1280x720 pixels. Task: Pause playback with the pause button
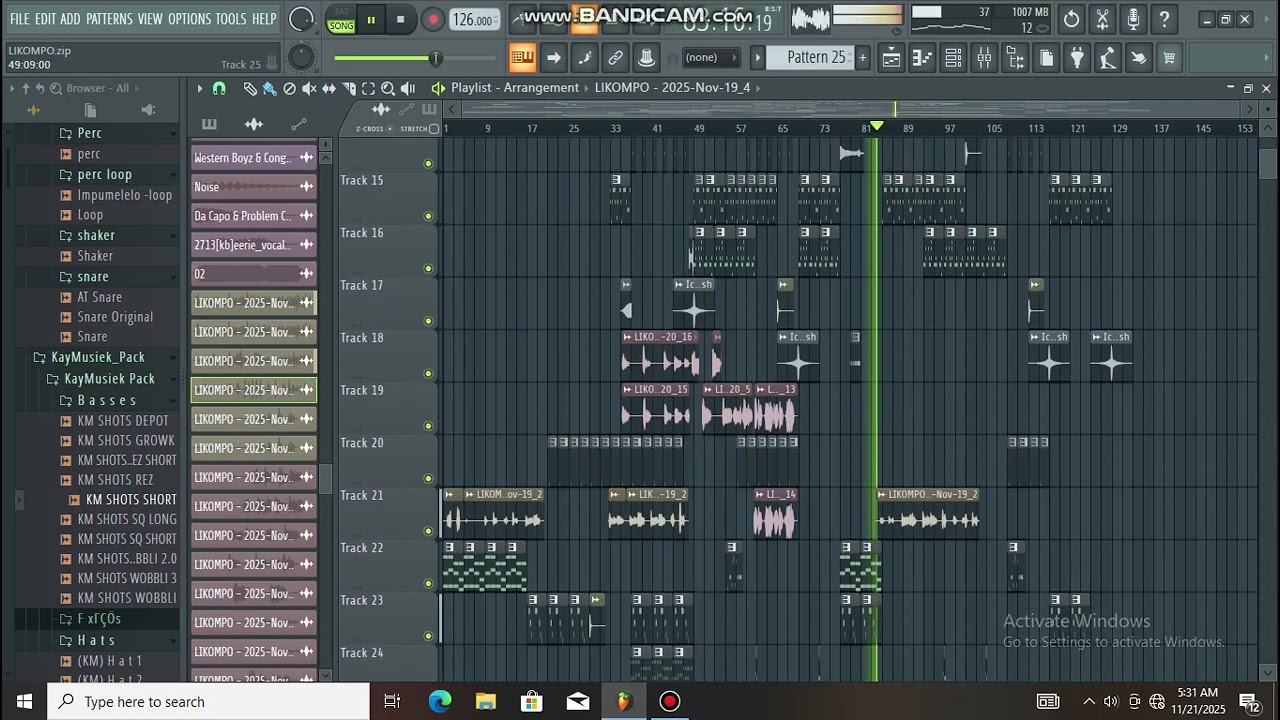coord(371,19)
